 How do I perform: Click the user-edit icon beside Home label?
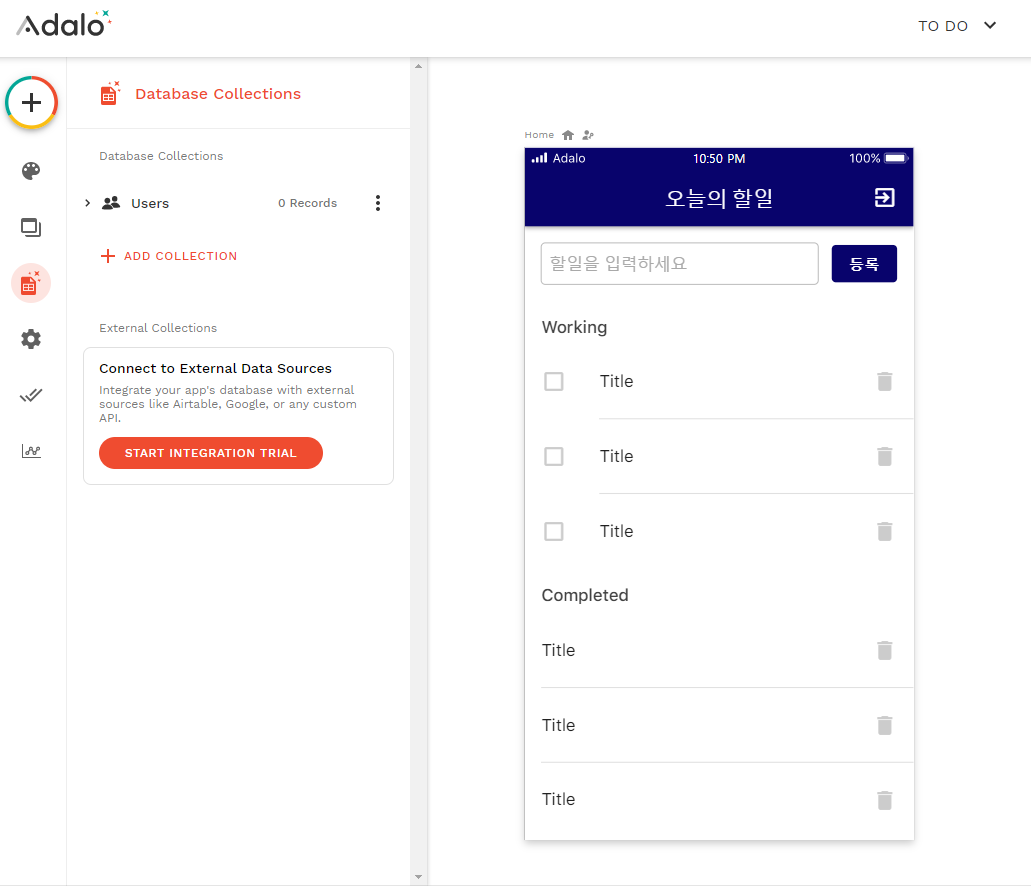coord(588,135)
